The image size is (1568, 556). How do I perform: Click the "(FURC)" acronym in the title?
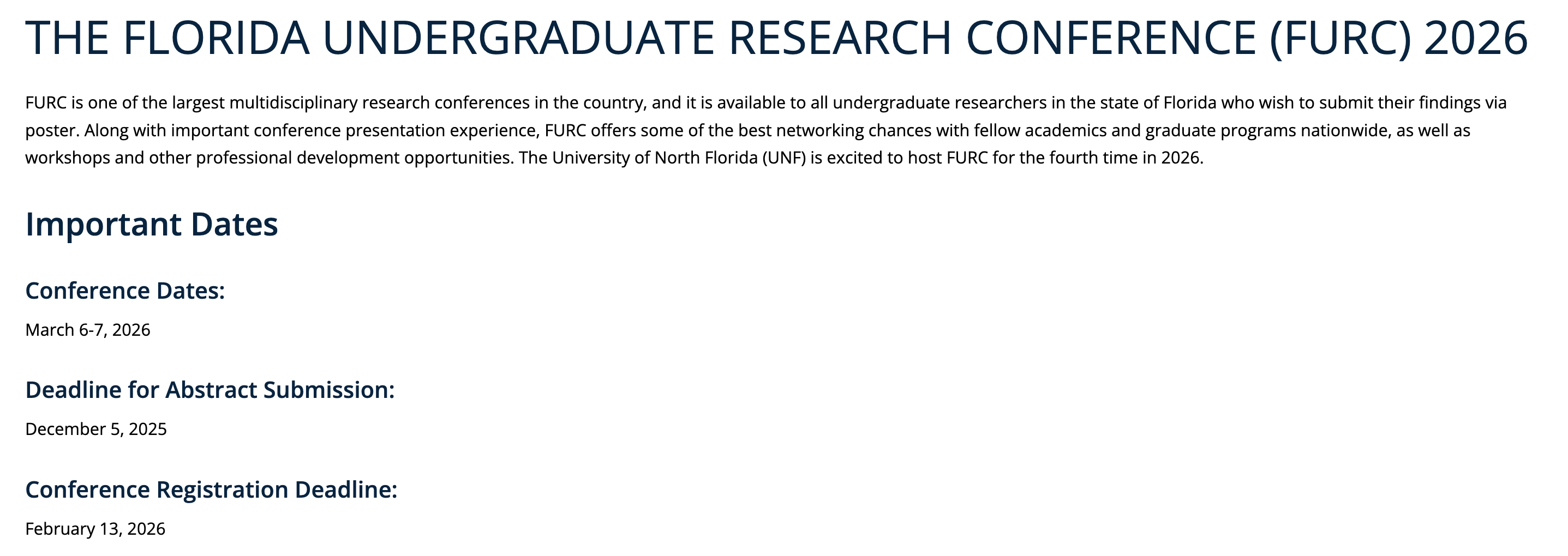pos(1340,38)
